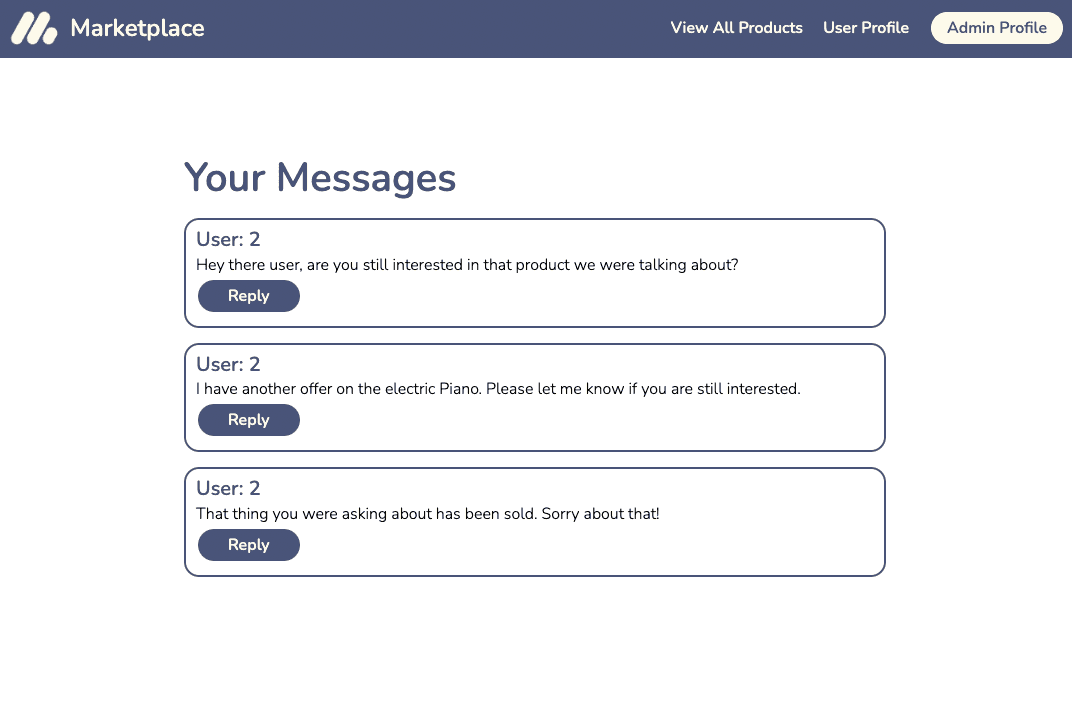Click the Marketplace logo icon
Image resolution: width=1072 pixels, height=728 pixels.
pyautogui.click(x=34, y=28)
